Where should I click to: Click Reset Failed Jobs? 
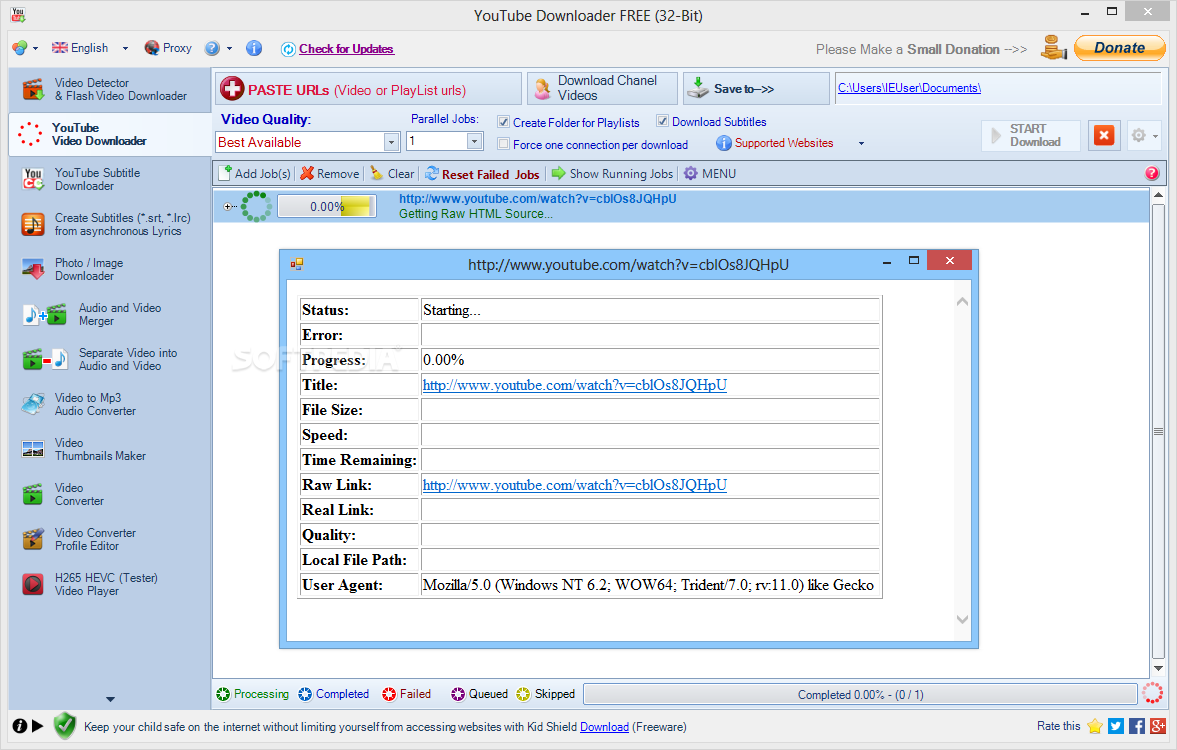[x=482, y=174]
